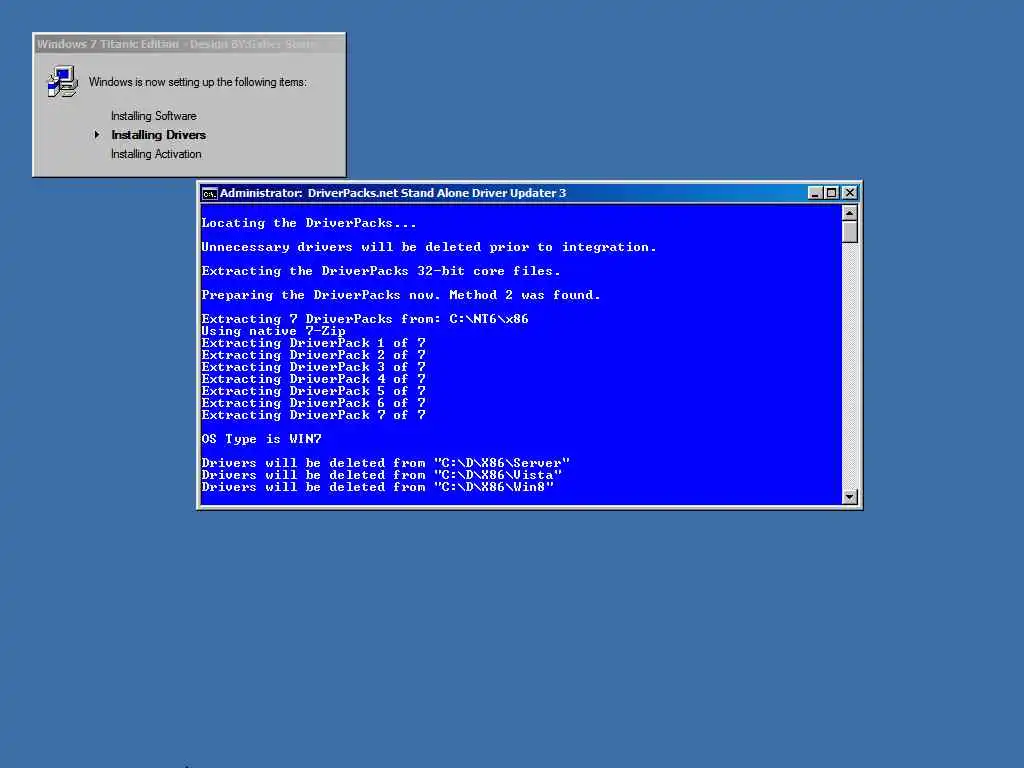Click the line mentioning C:\D\X86\Win8
Image resolution: width=1024 pixels, height=768 pixels.
click(377, 487)
